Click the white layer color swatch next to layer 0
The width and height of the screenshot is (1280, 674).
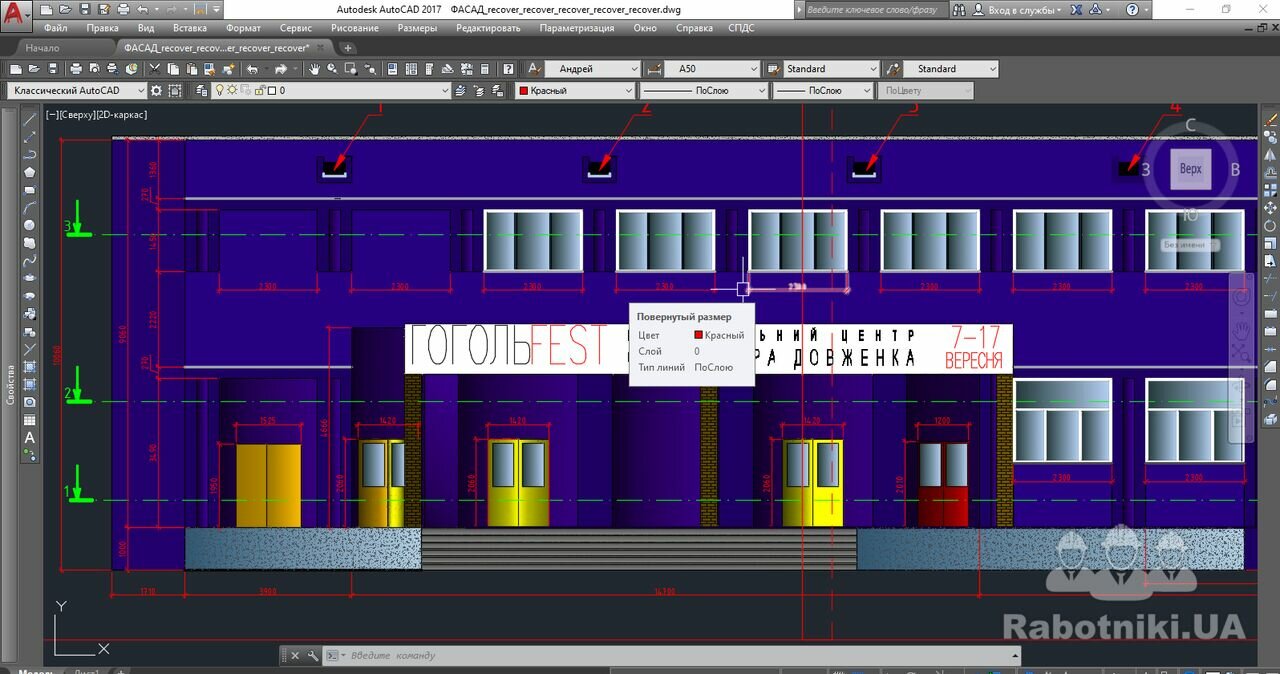coord(271,90)
